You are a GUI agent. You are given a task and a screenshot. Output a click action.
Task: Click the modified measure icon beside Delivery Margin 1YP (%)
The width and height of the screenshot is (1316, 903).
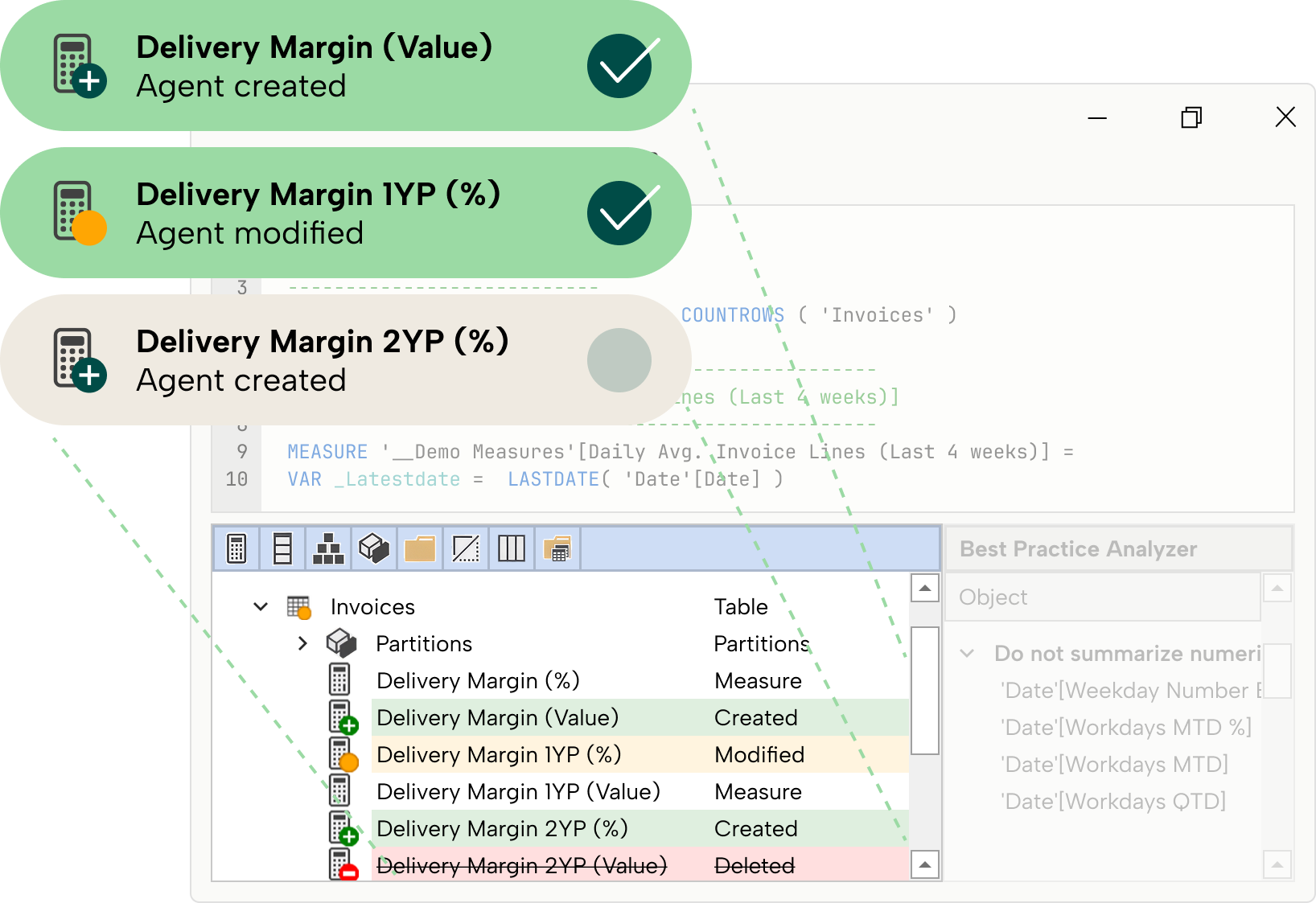pos(343,754)
